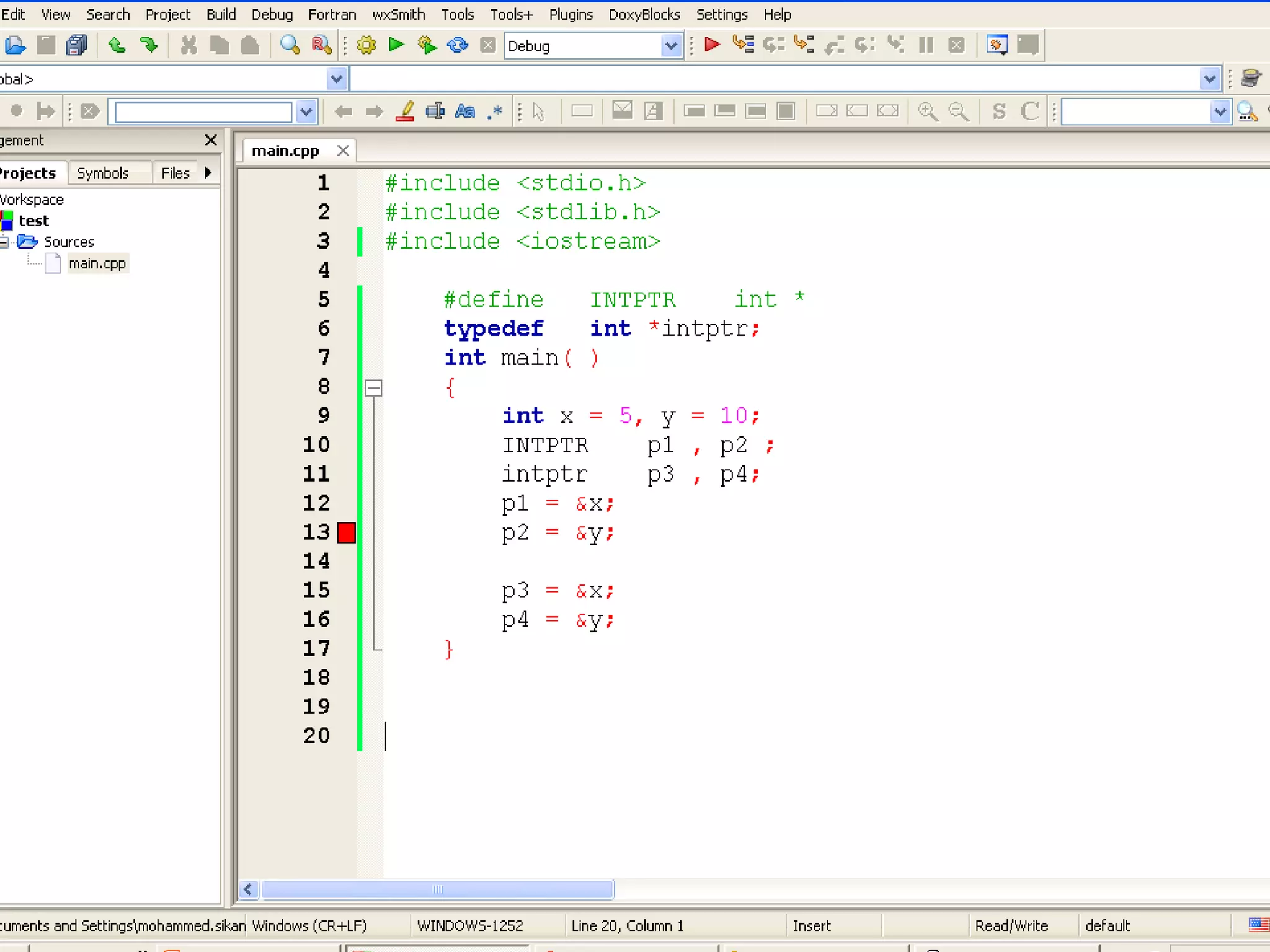The width and height of the screenshot is (1270, 952).
Task: Open the DoxyBlocks menu
Action: [x=644, y=14]
